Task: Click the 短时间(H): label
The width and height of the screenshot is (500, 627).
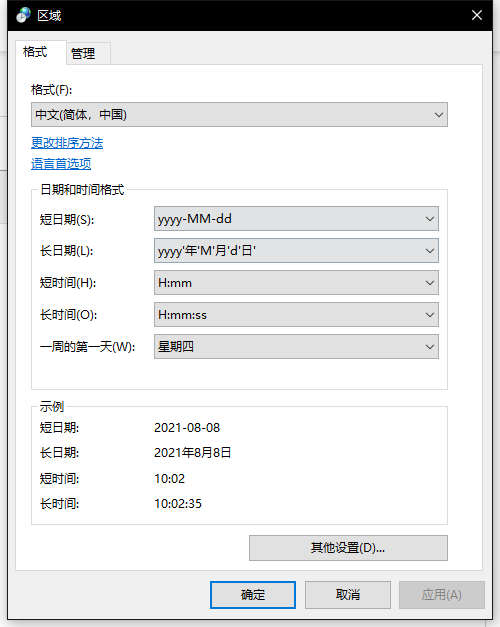Action: (68, 283)
